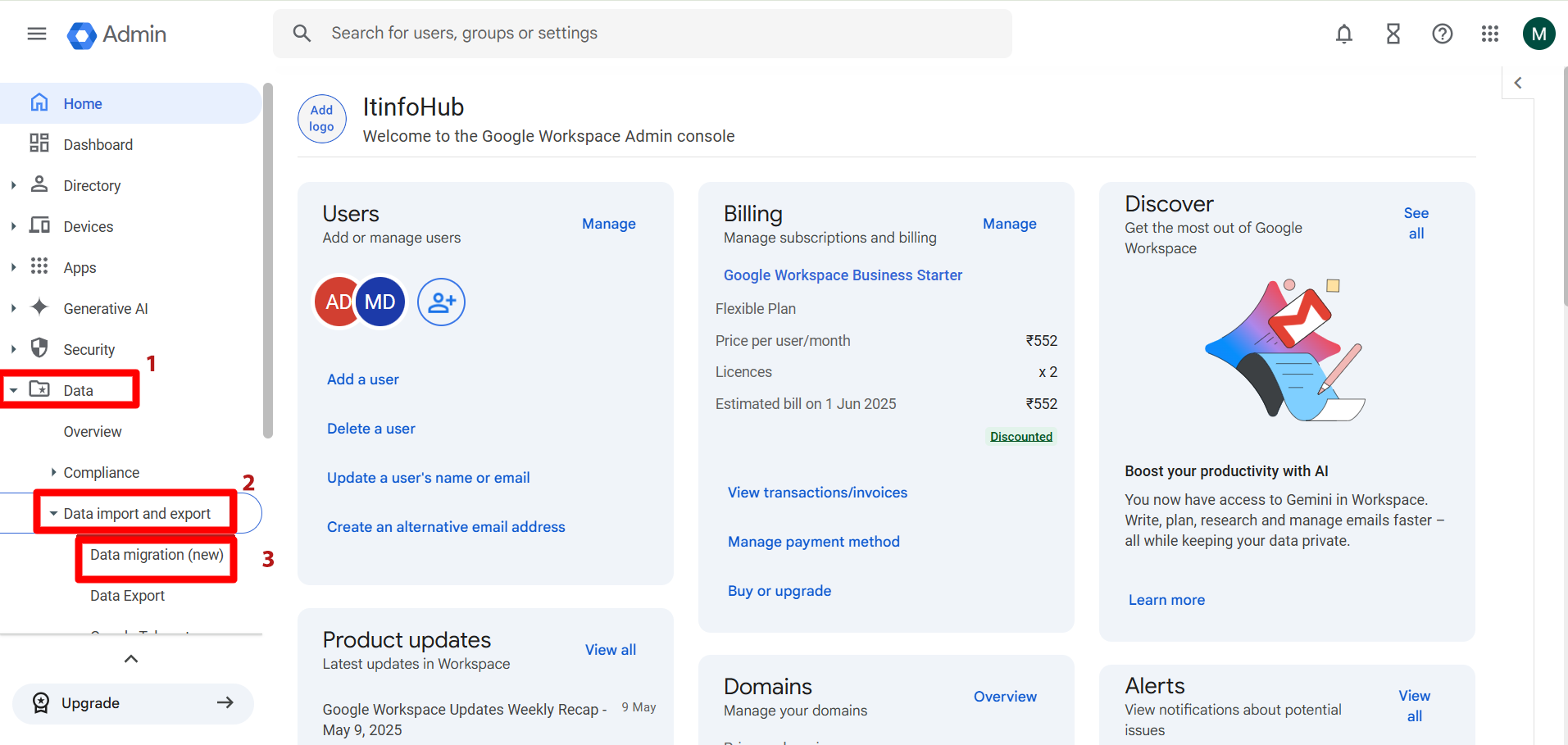Select Overview under Data
Image resolution: width=1568 pixels, height=745 pixels.
pos(93,431)
